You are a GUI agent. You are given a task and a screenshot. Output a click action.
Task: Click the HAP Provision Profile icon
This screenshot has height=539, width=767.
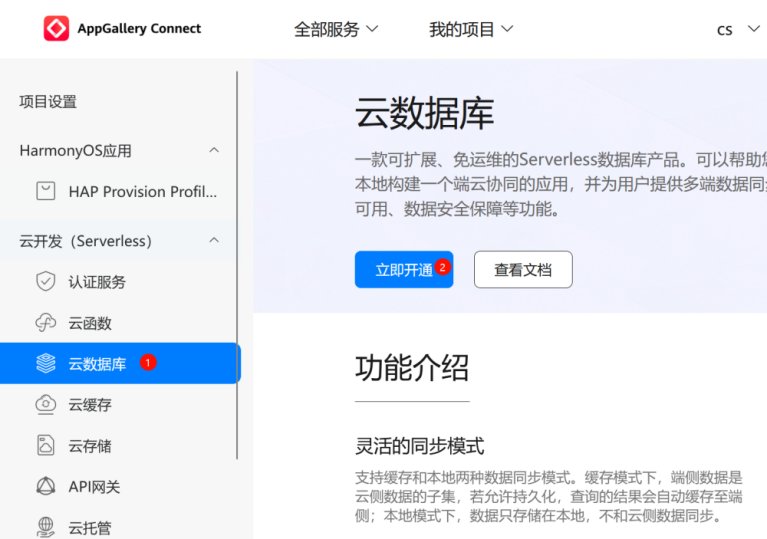click(46, 191)
